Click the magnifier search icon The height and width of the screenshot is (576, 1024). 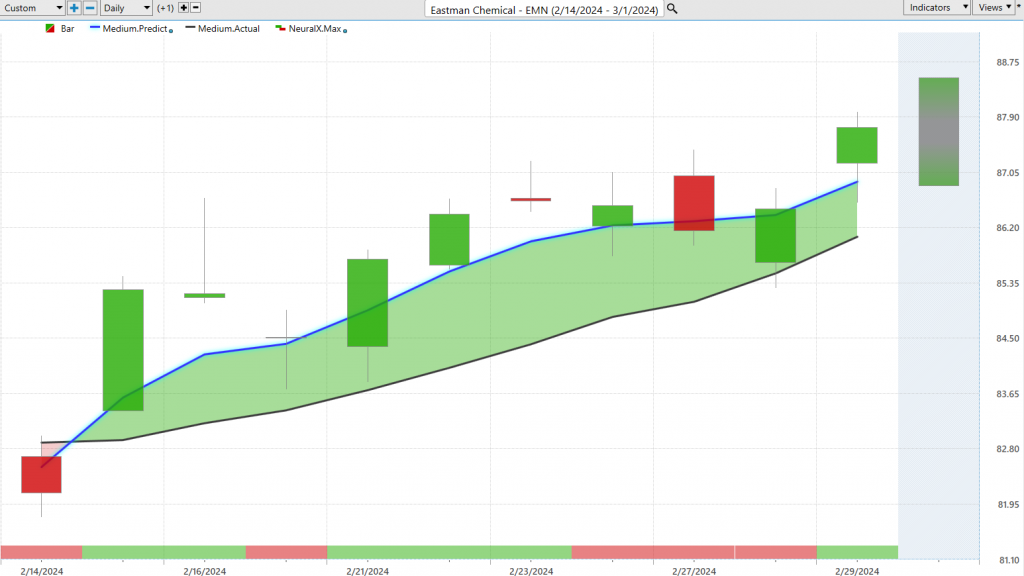pyautogui.click(x=672, y=9)
